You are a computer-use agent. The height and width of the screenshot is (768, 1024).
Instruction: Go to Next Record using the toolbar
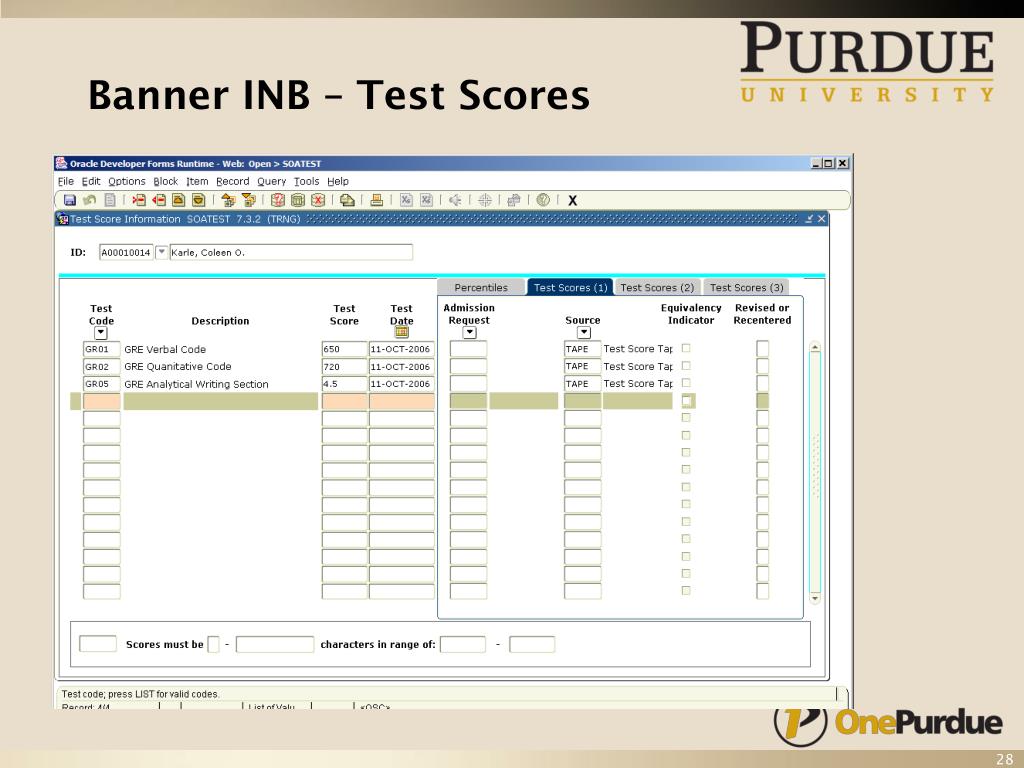click(x=199, y=200)
